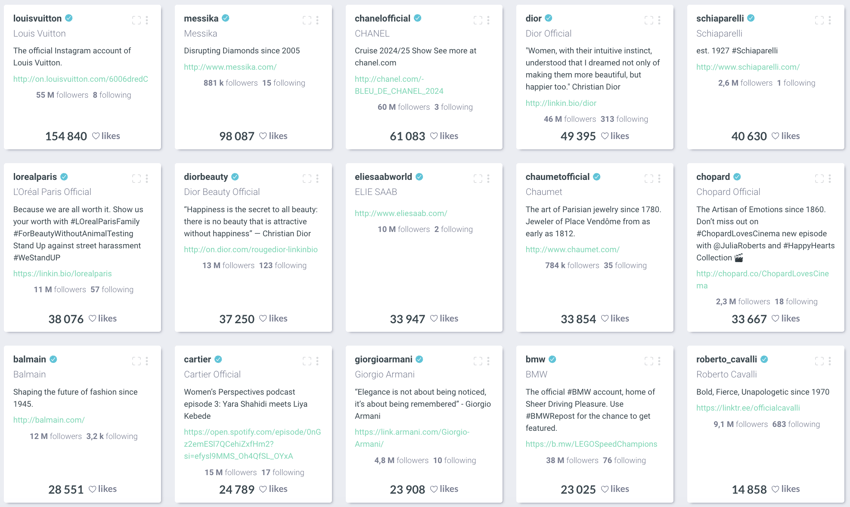Image resolution: width=850 pixels, height=507 pixels.
Task: Follow the http://linkin.bio/dior link
Action: pos(561,103)
